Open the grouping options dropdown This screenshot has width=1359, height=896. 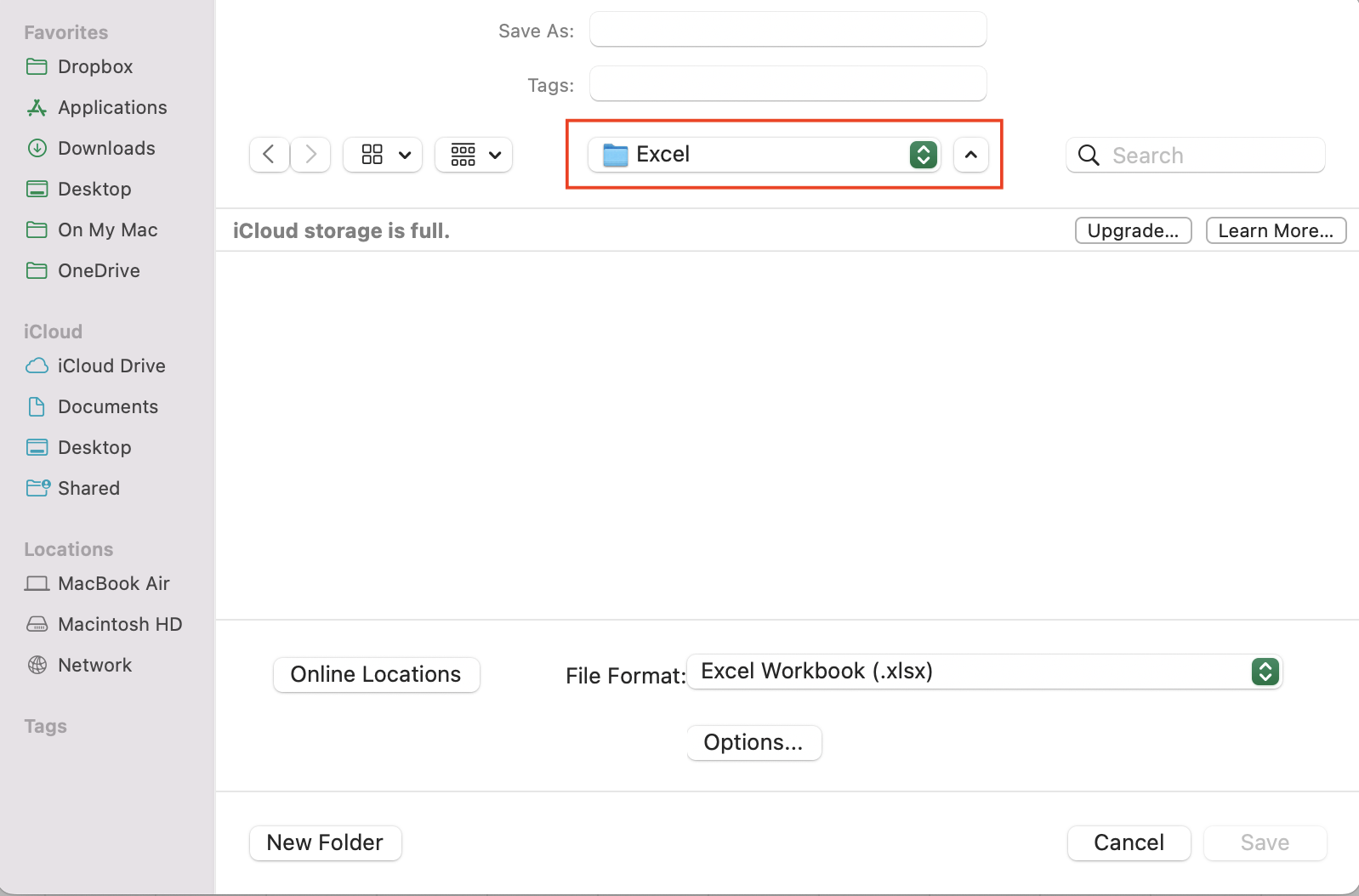click(474, 155)
